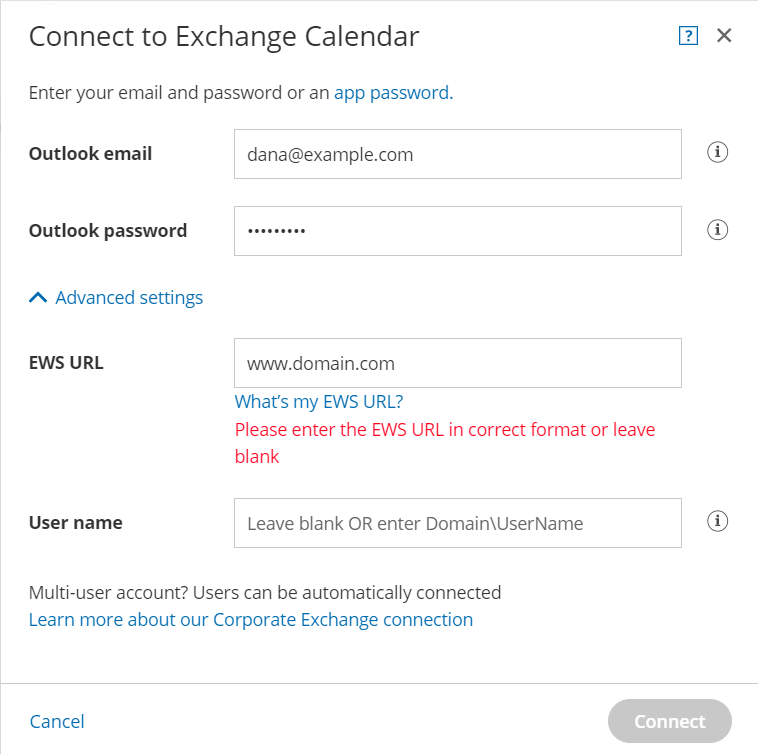Show info for the User name field
758x754 pixels.
pos(717,521)
